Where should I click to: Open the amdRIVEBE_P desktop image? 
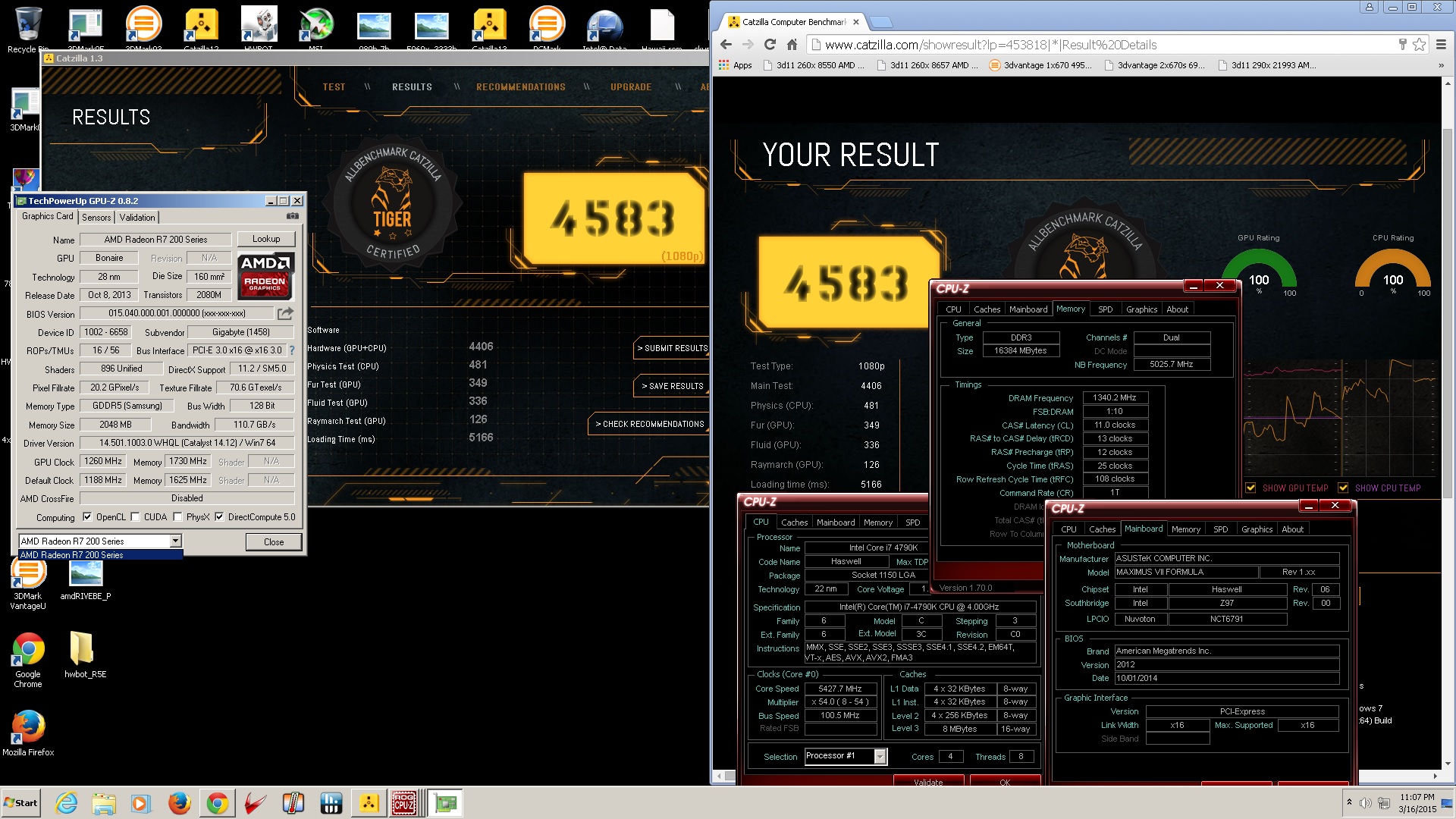[x=86, y=580]
